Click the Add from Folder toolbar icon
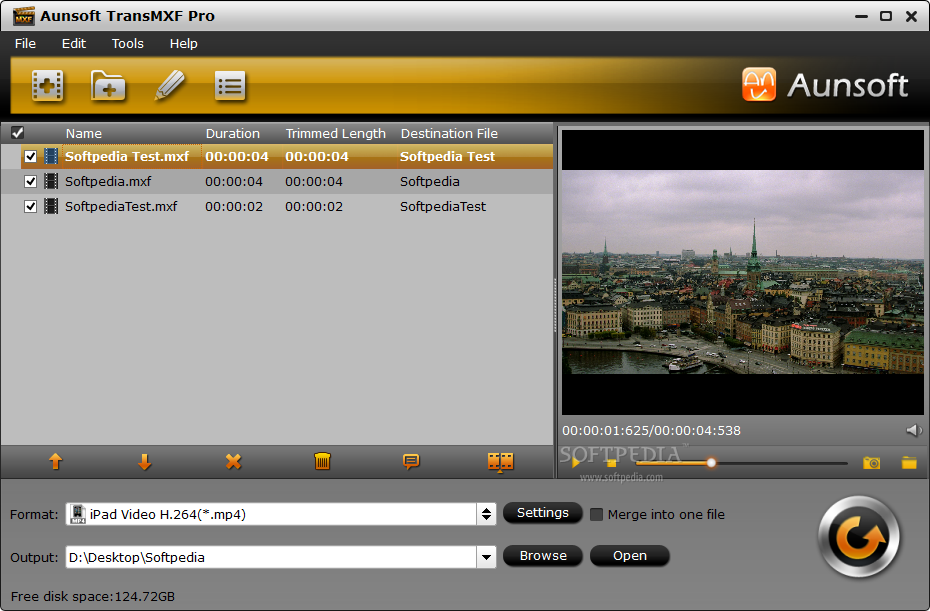The height and width of the screenshot is (611, 930). tap(108, 86)
